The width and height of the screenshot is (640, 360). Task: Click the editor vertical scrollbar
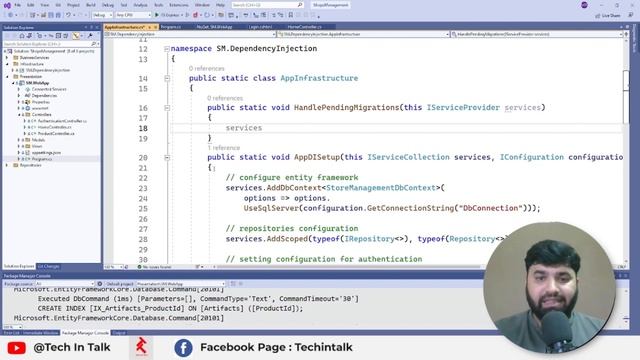point(626,151)
